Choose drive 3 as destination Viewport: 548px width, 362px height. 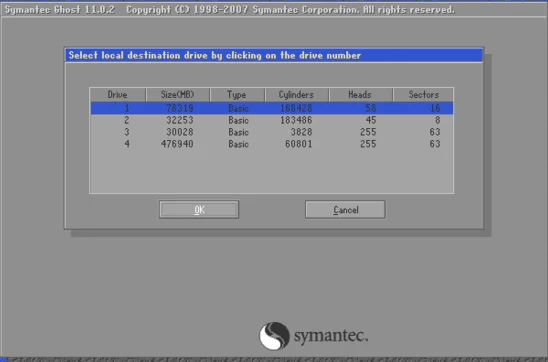click(x=272, y=132)
